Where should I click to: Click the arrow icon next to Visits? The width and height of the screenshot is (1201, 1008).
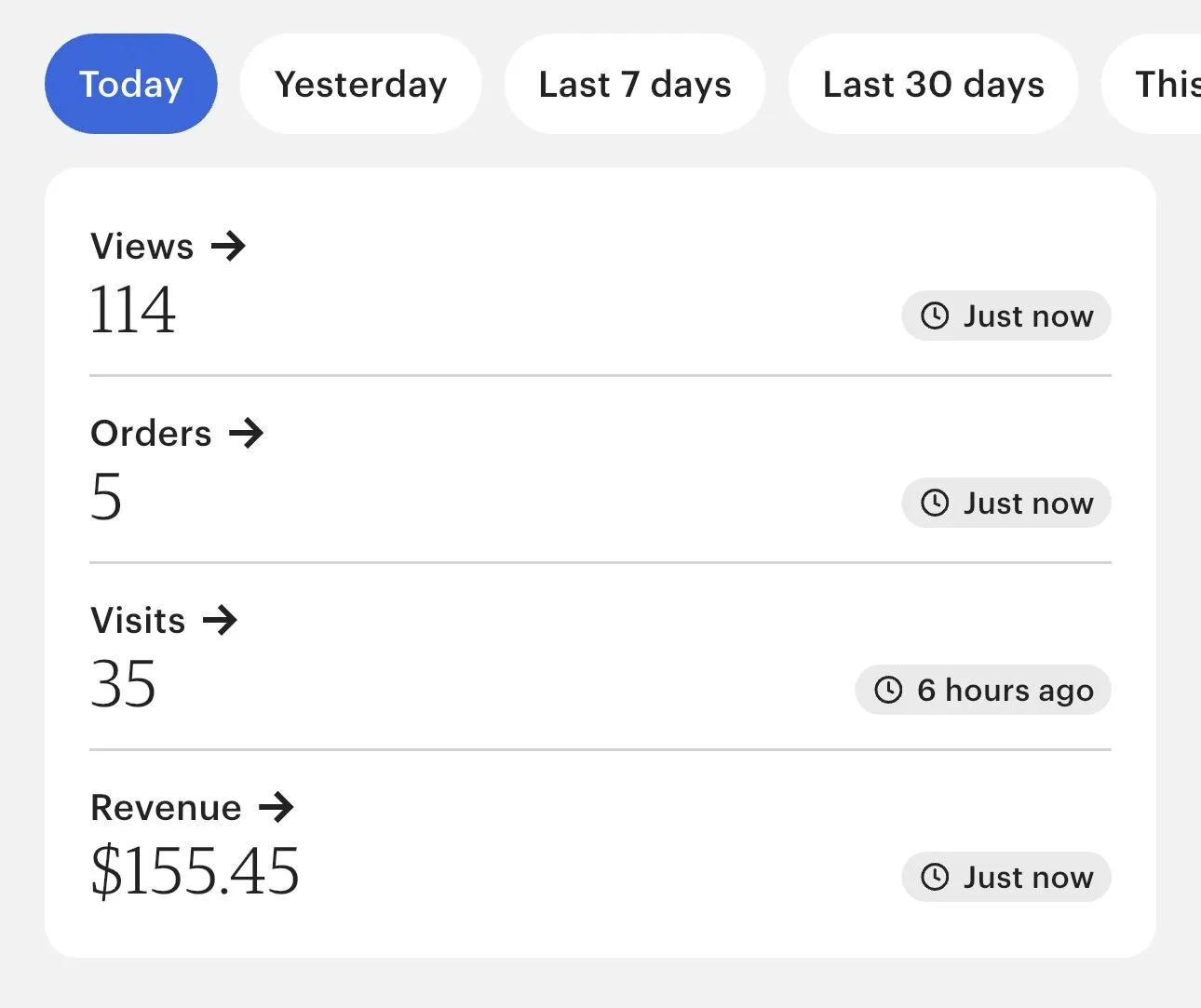(x=221, y=620)
